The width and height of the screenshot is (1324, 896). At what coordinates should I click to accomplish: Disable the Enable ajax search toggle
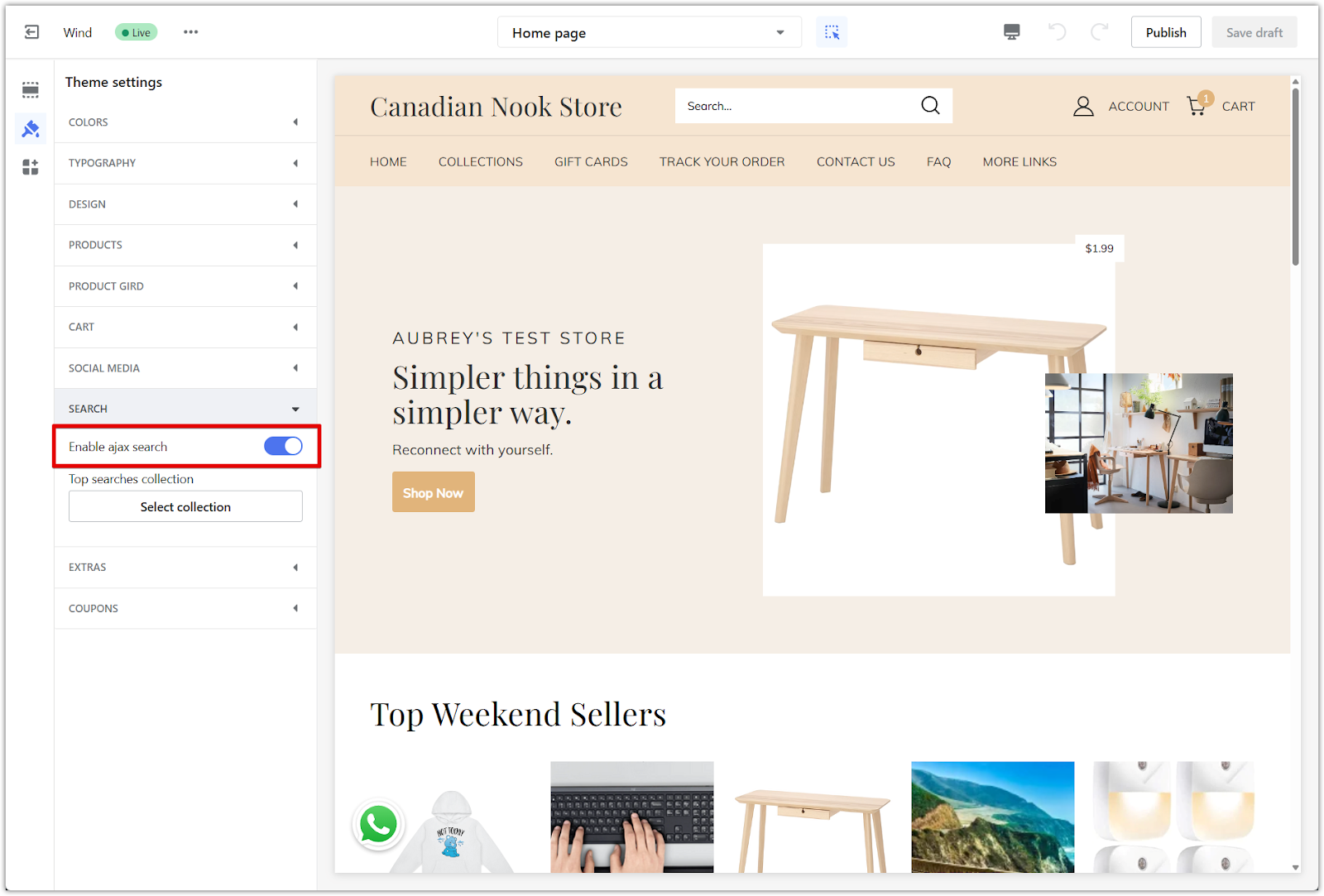(283, 447)
